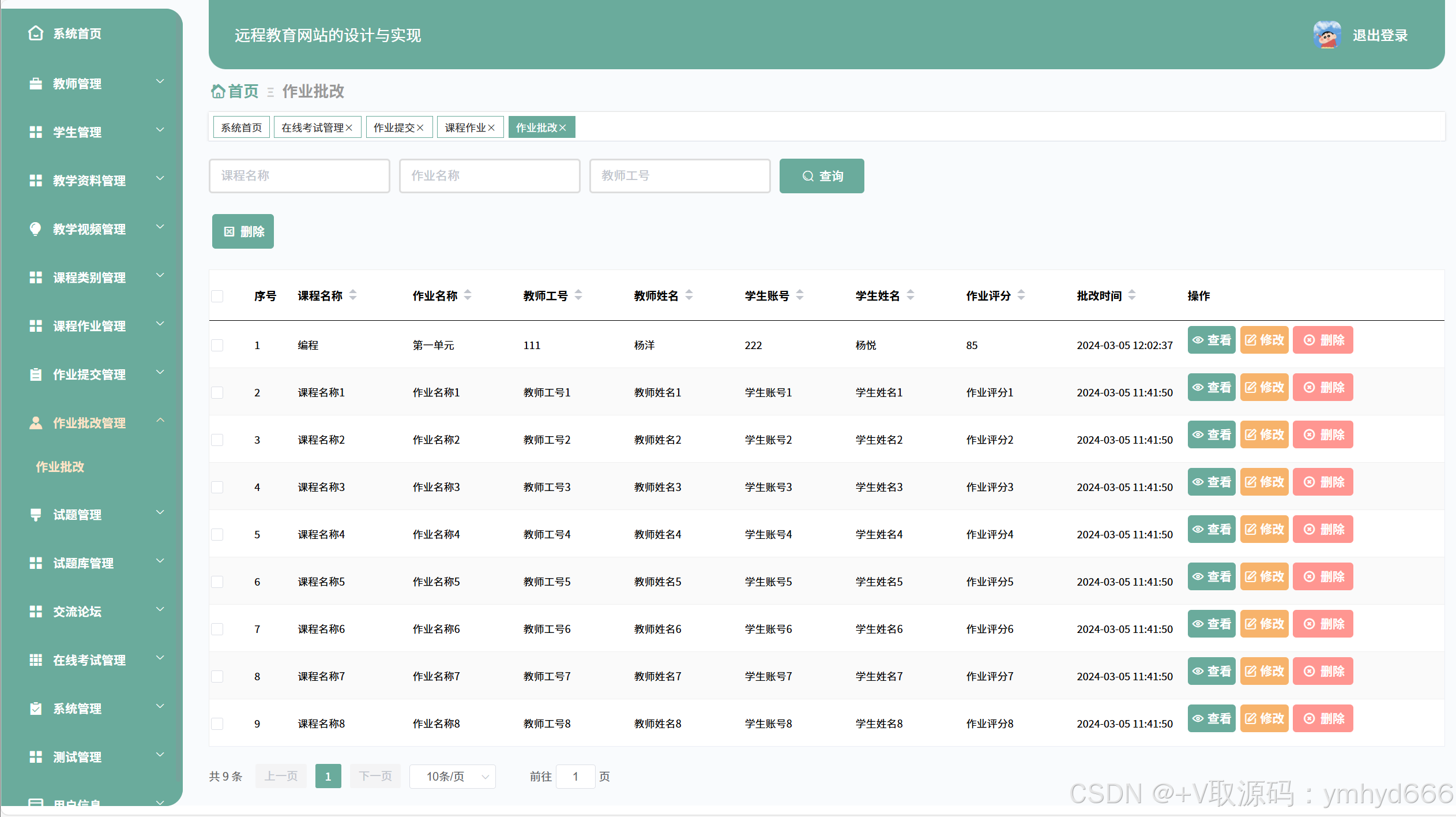Click the breadcrumb home icon 首页
The height and width of the screenshot is (817, 1456).
click(x=218, y=91)
